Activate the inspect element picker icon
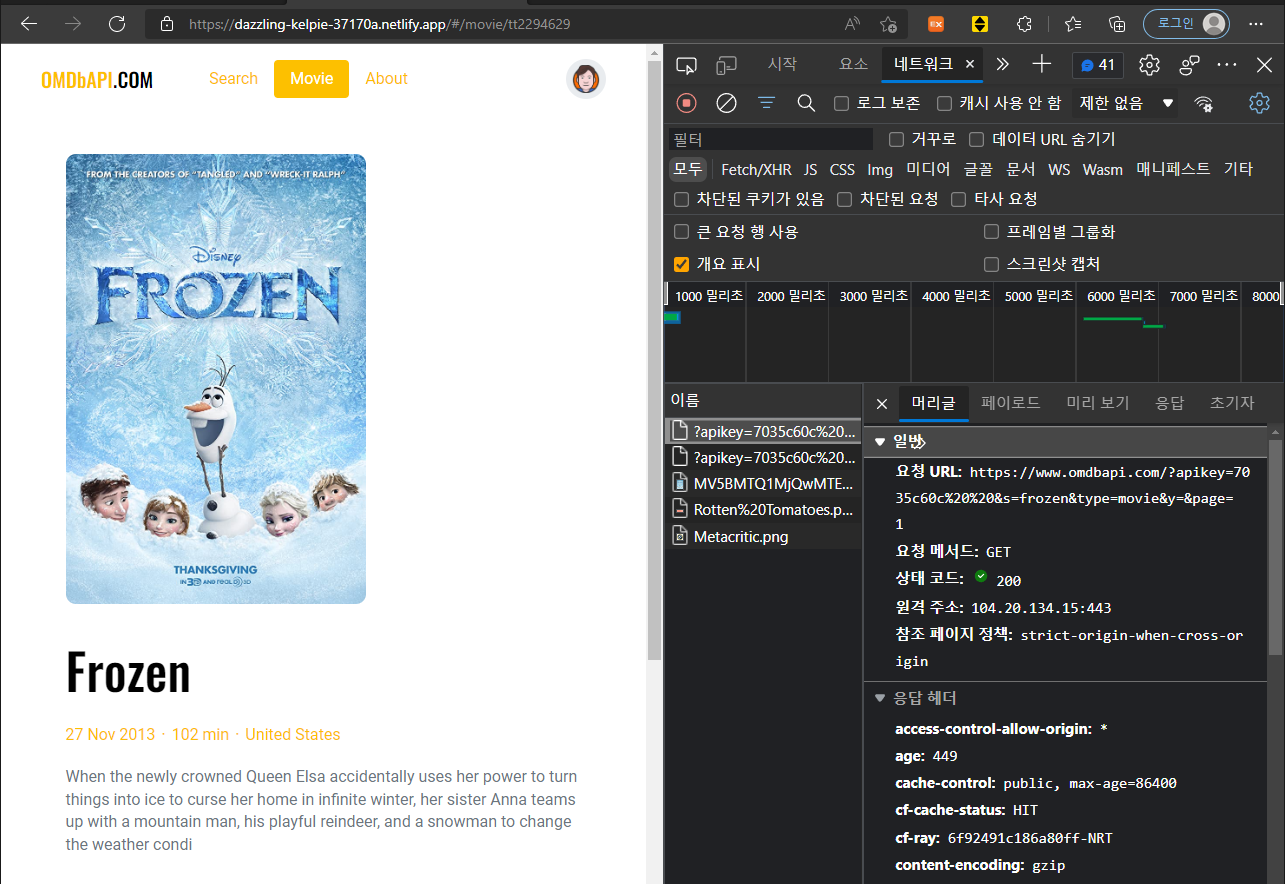 [686, 65]
